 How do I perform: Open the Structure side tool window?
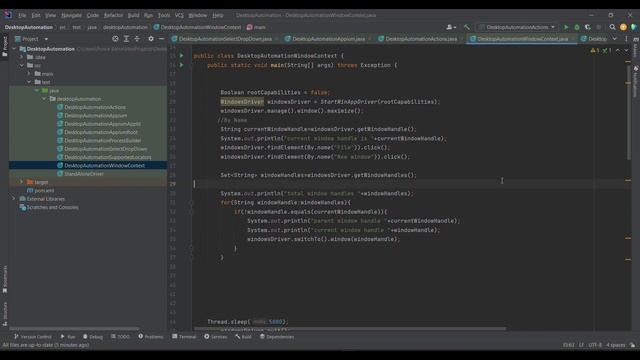click(x=4, y=313)
